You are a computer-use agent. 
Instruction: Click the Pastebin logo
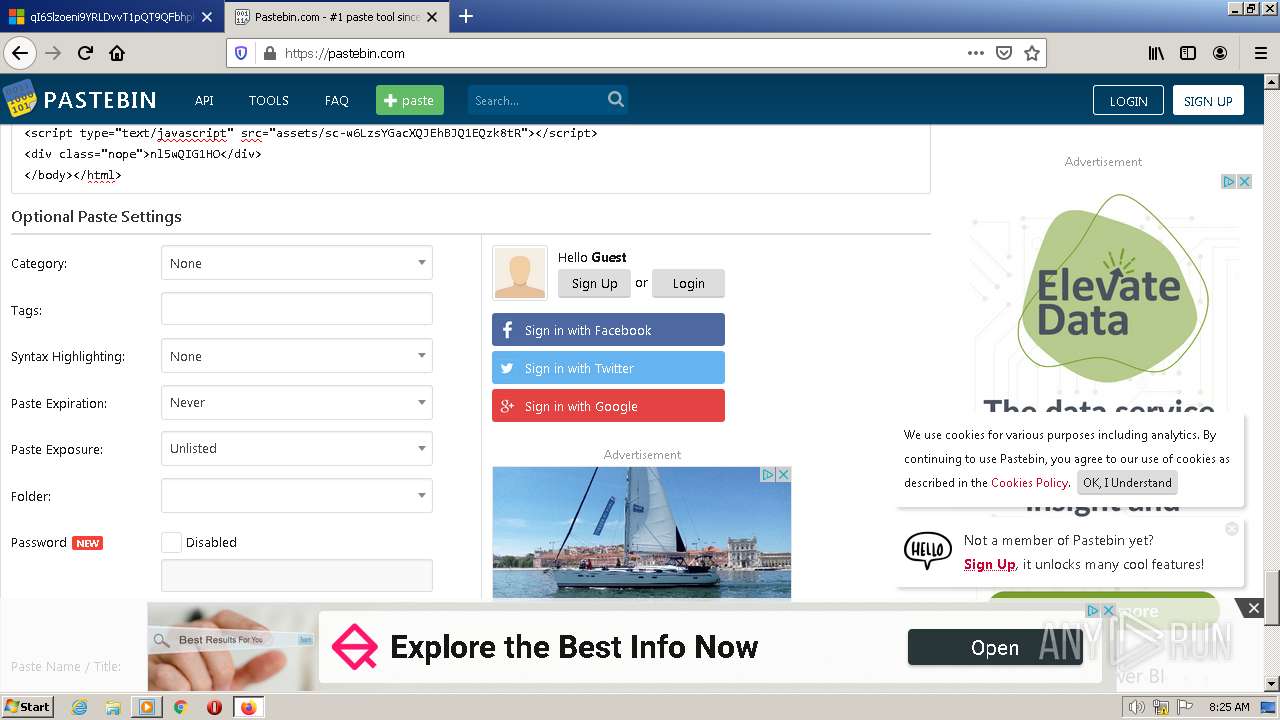tap(80, 99)
